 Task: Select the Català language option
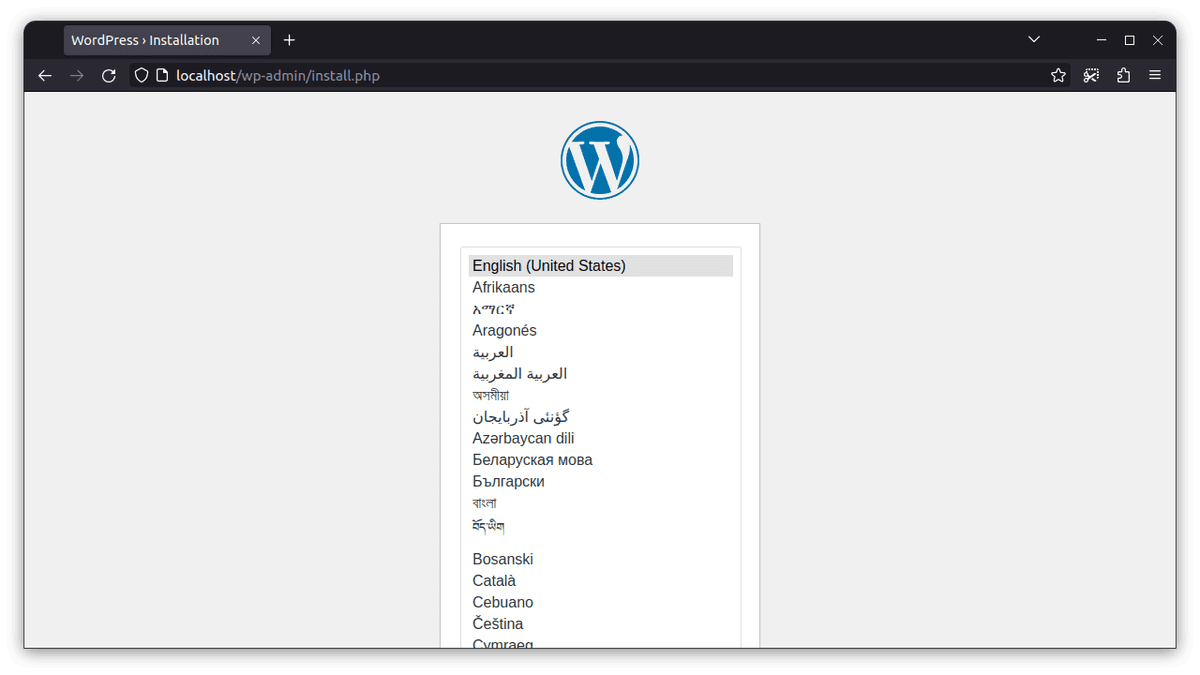(x=494, y=580)
